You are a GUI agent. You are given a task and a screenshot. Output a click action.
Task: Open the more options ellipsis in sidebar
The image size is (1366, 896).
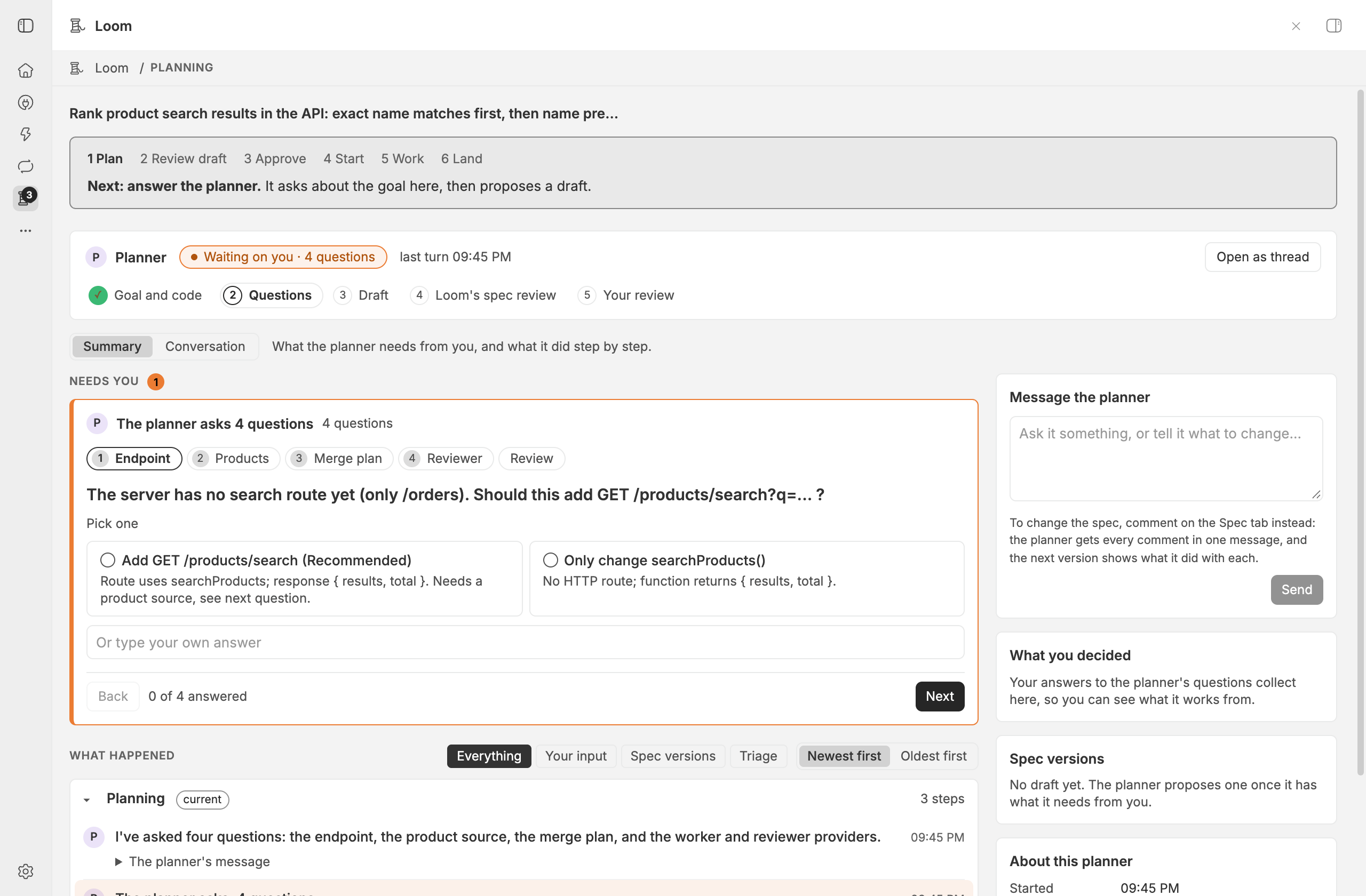26,230
